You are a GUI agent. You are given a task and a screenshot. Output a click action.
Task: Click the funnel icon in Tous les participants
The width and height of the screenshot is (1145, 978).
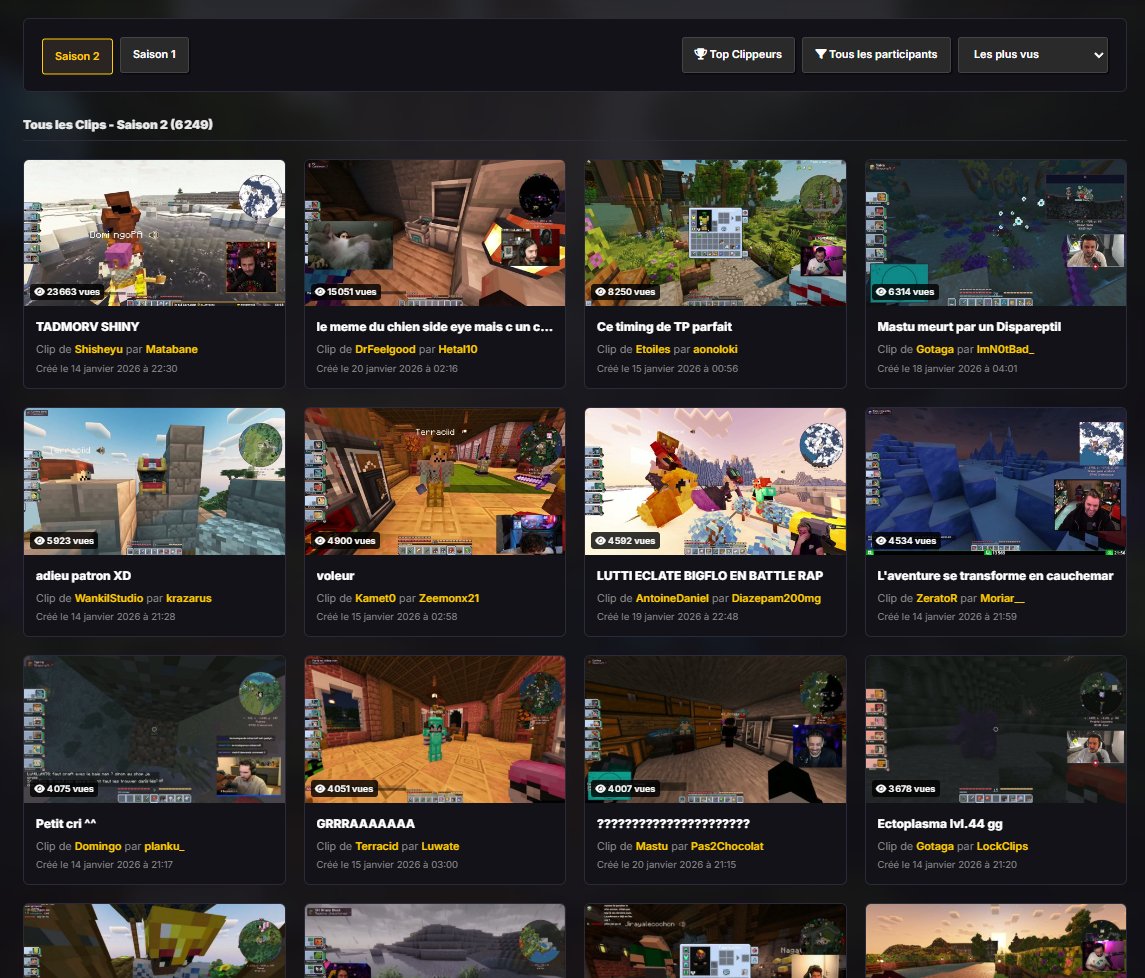point(821,54)
